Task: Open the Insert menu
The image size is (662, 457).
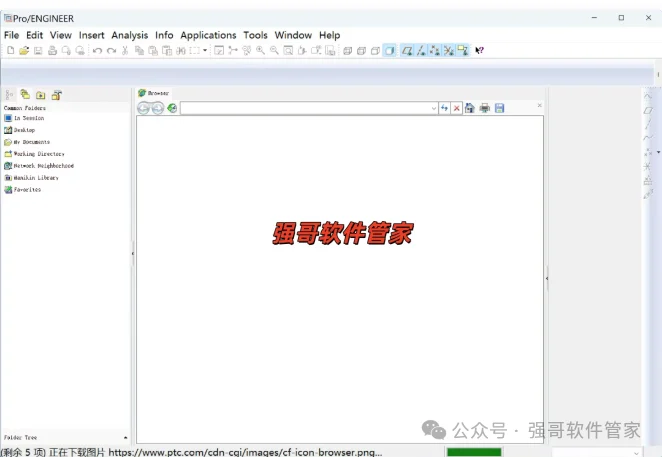Action: (x=92, y=35)
